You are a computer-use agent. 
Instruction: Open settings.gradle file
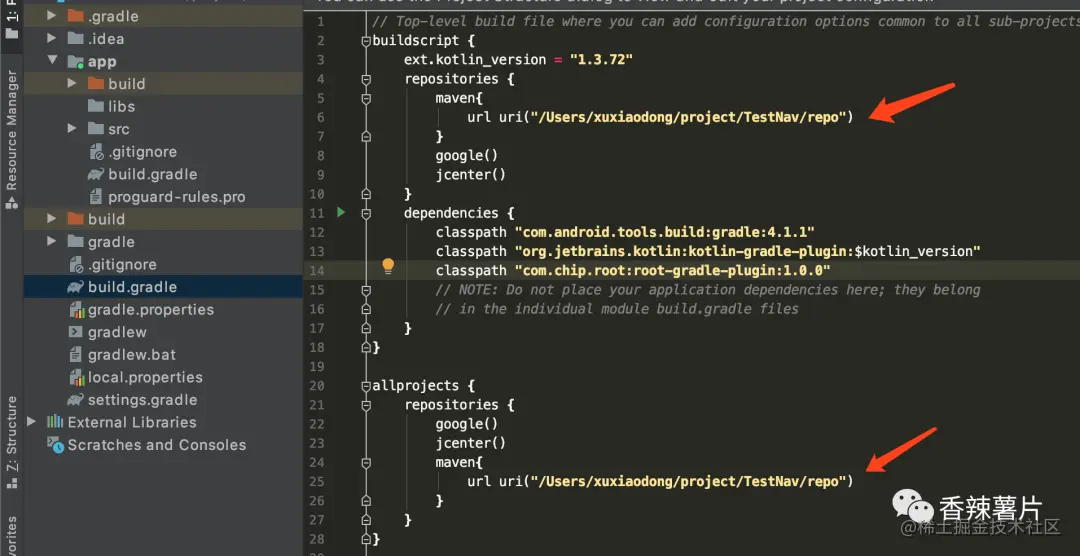pos(143,400)
